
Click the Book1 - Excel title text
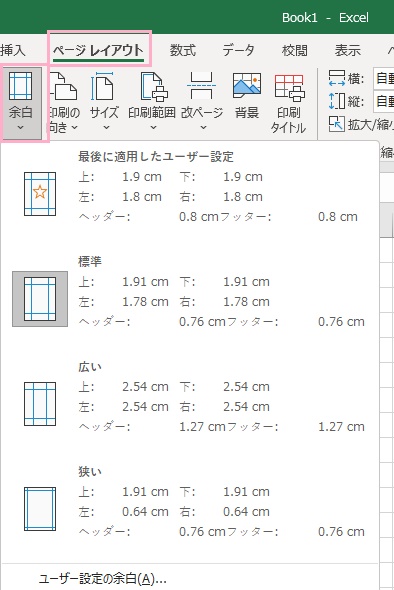tap(326, 18)
